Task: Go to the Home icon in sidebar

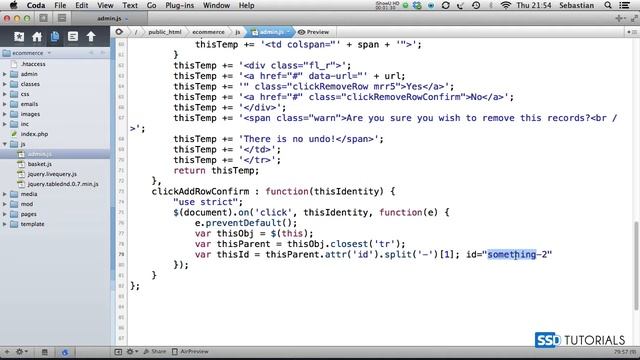Action: (37, 37)
